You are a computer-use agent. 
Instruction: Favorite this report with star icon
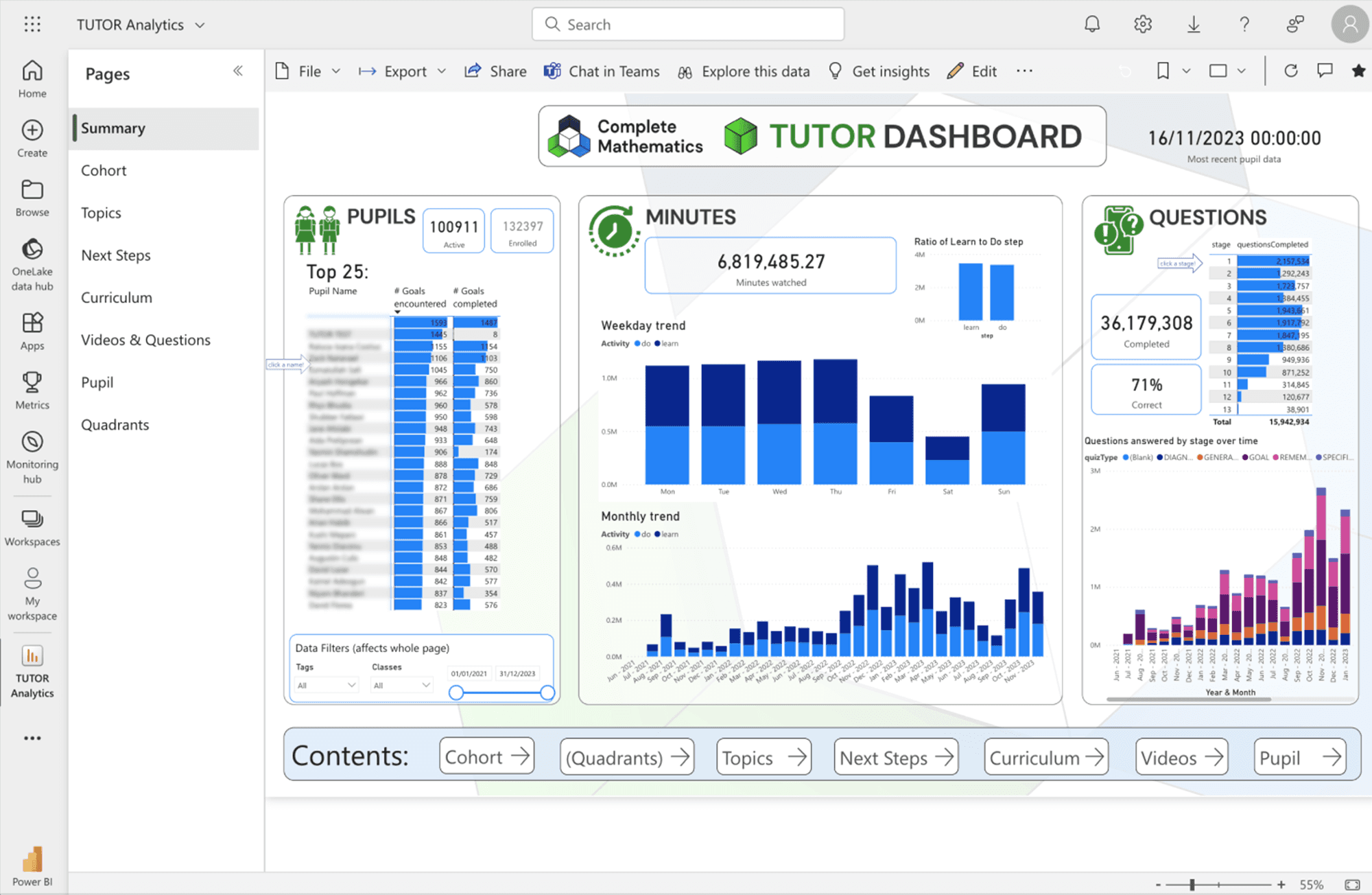(x=1358, y=71)
